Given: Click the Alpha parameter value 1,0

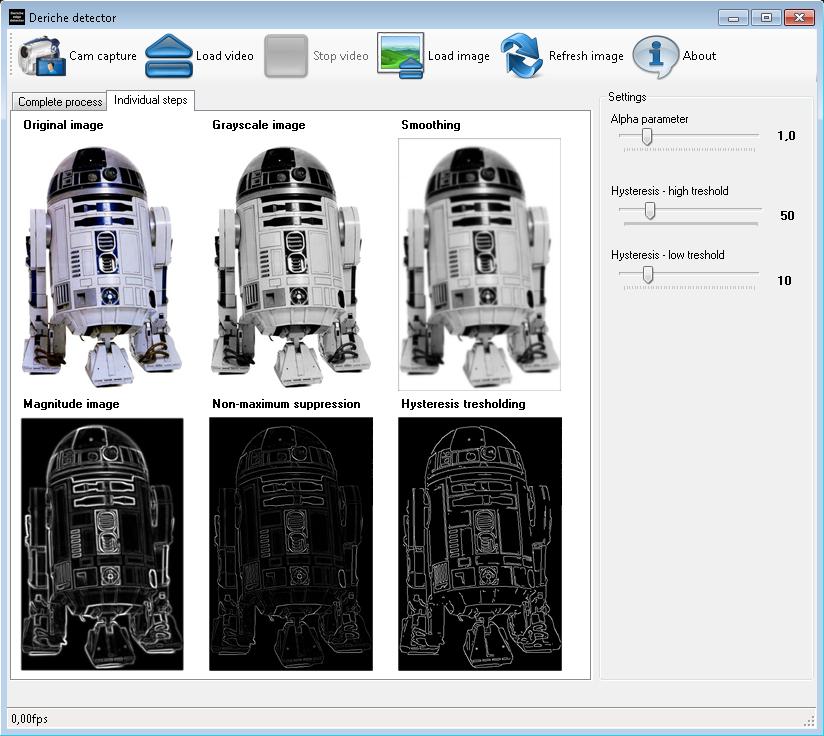Looking at the screenshot, I should click(786, 136).
